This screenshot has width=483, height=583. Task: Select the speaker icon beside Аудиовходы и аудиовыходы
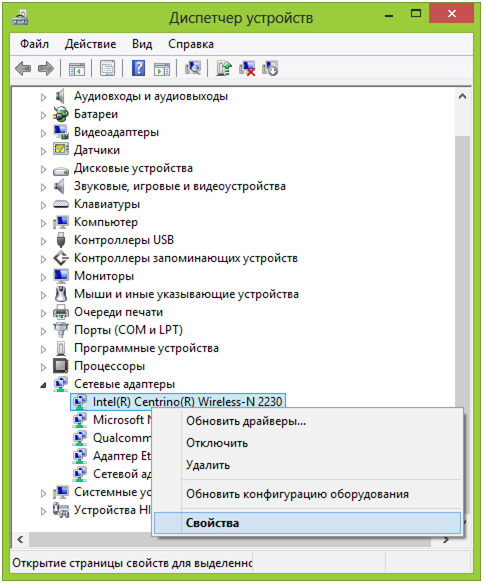60,96
